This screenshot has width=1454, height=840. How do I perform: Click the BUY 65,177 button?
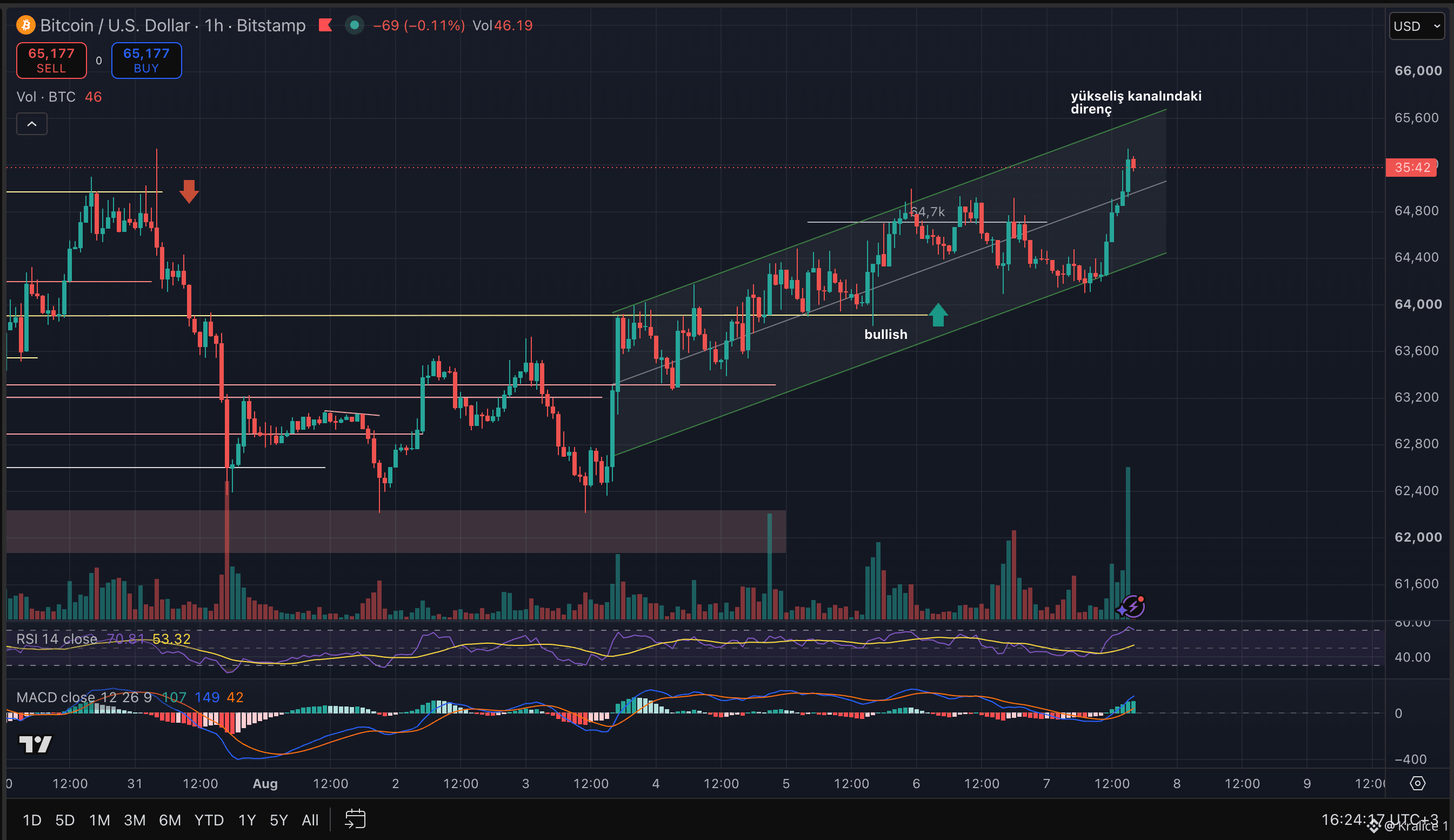(x=146, y=60)
